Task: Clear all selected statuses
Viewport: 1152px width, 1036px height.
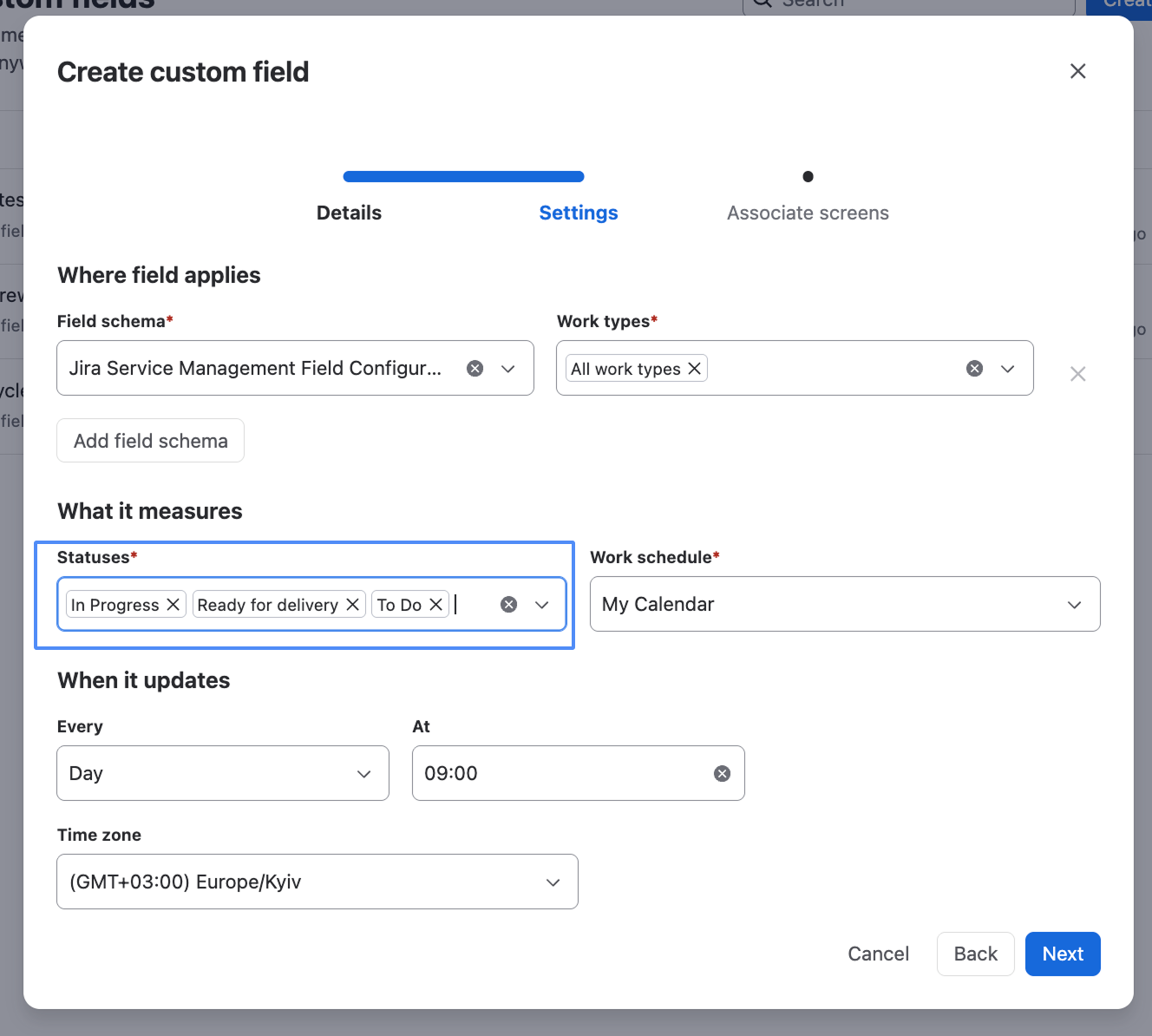Action: coord(509,605)
